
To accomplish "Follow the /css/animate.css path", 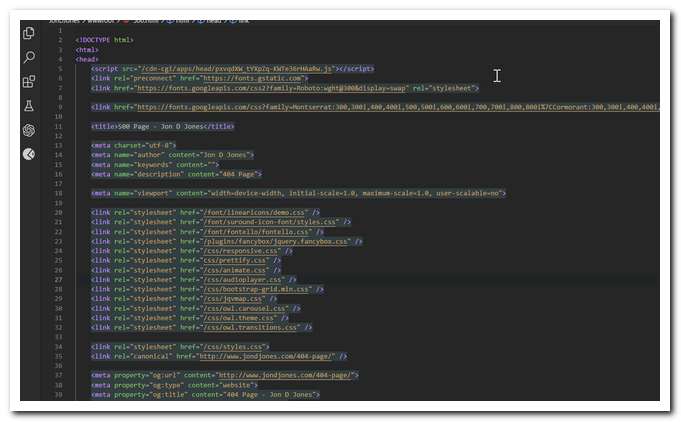I will [x=236, y=270].
